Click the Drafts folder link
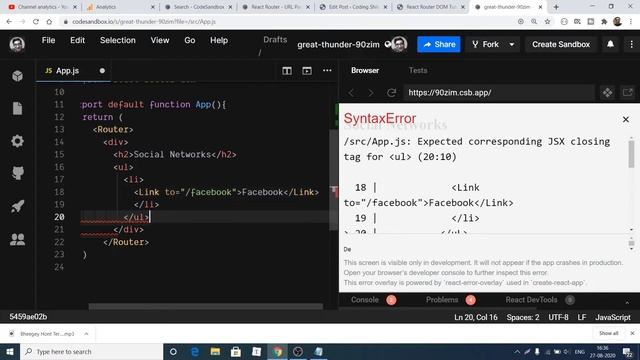Viewport: 640px width, 360px height. (x=275, y=40)
